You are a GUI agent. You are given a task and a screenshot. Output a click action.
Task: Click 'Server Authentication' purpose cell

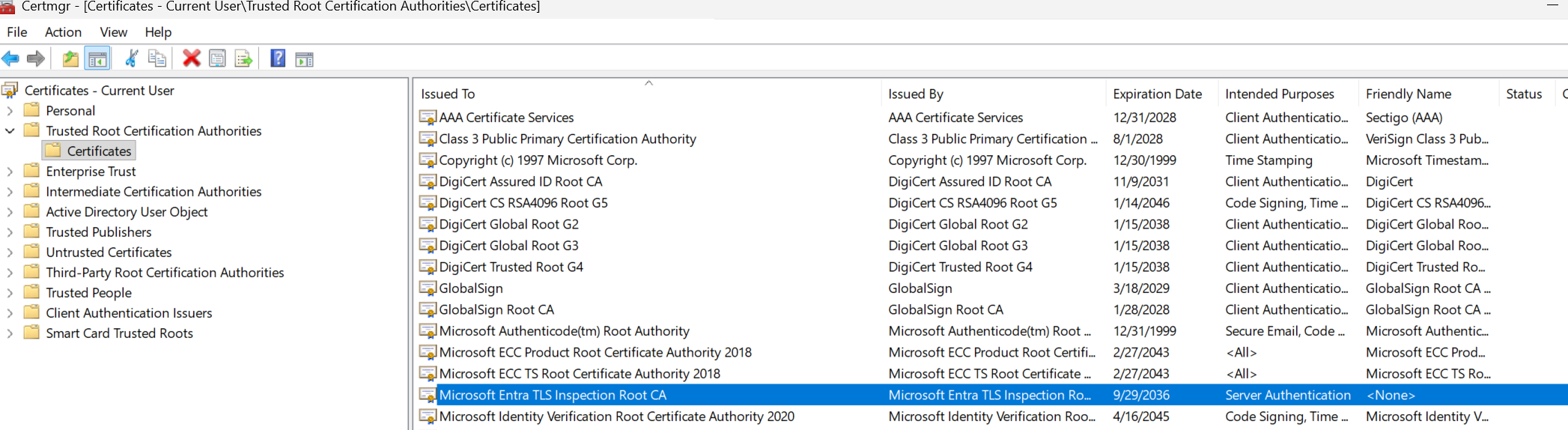[x=1288, y=396]
